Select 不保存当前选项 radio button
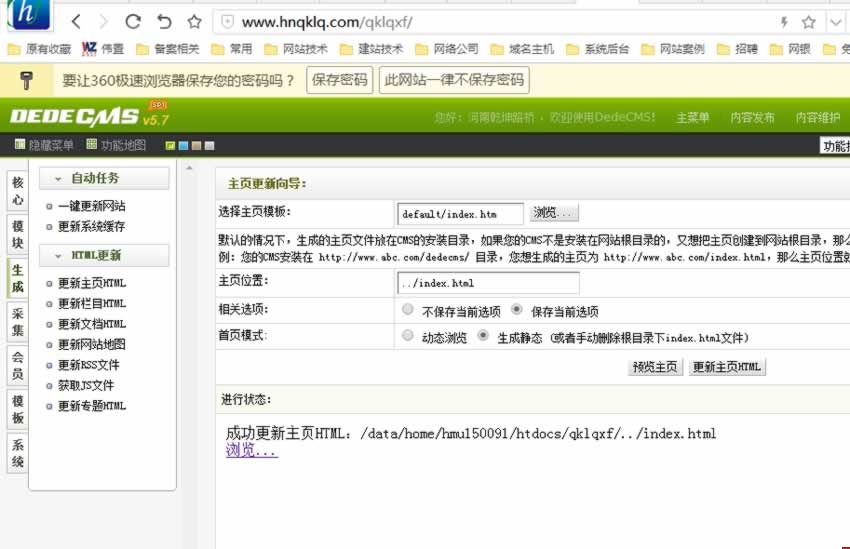This screenshot has height=549, width=850. pos(407,310)
